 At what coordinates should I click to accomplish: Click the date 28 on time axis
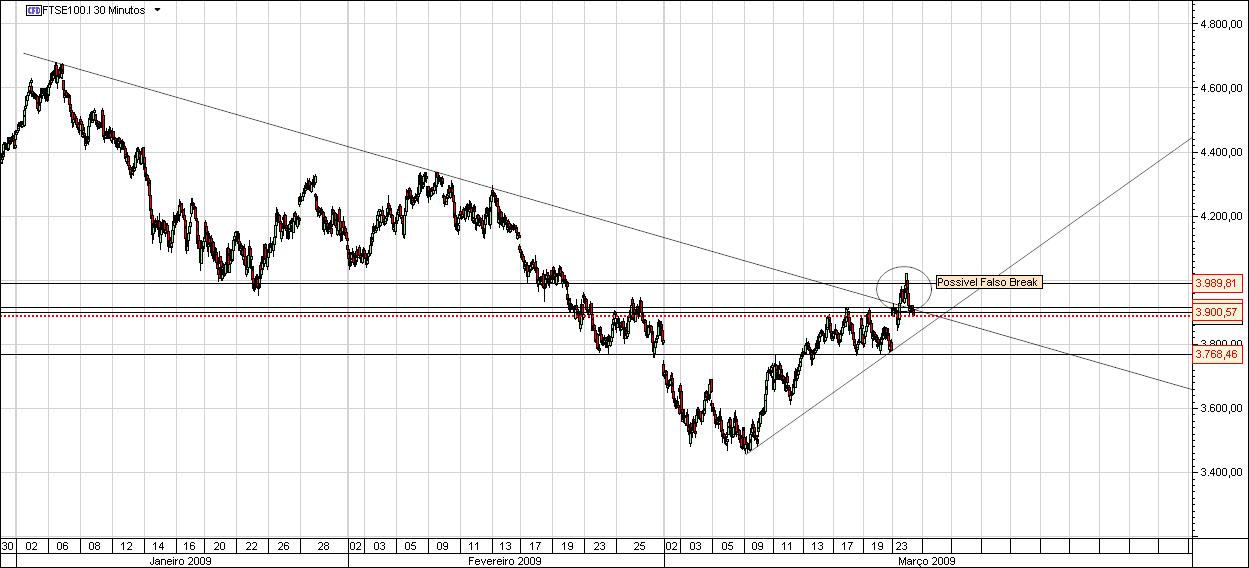323,547
